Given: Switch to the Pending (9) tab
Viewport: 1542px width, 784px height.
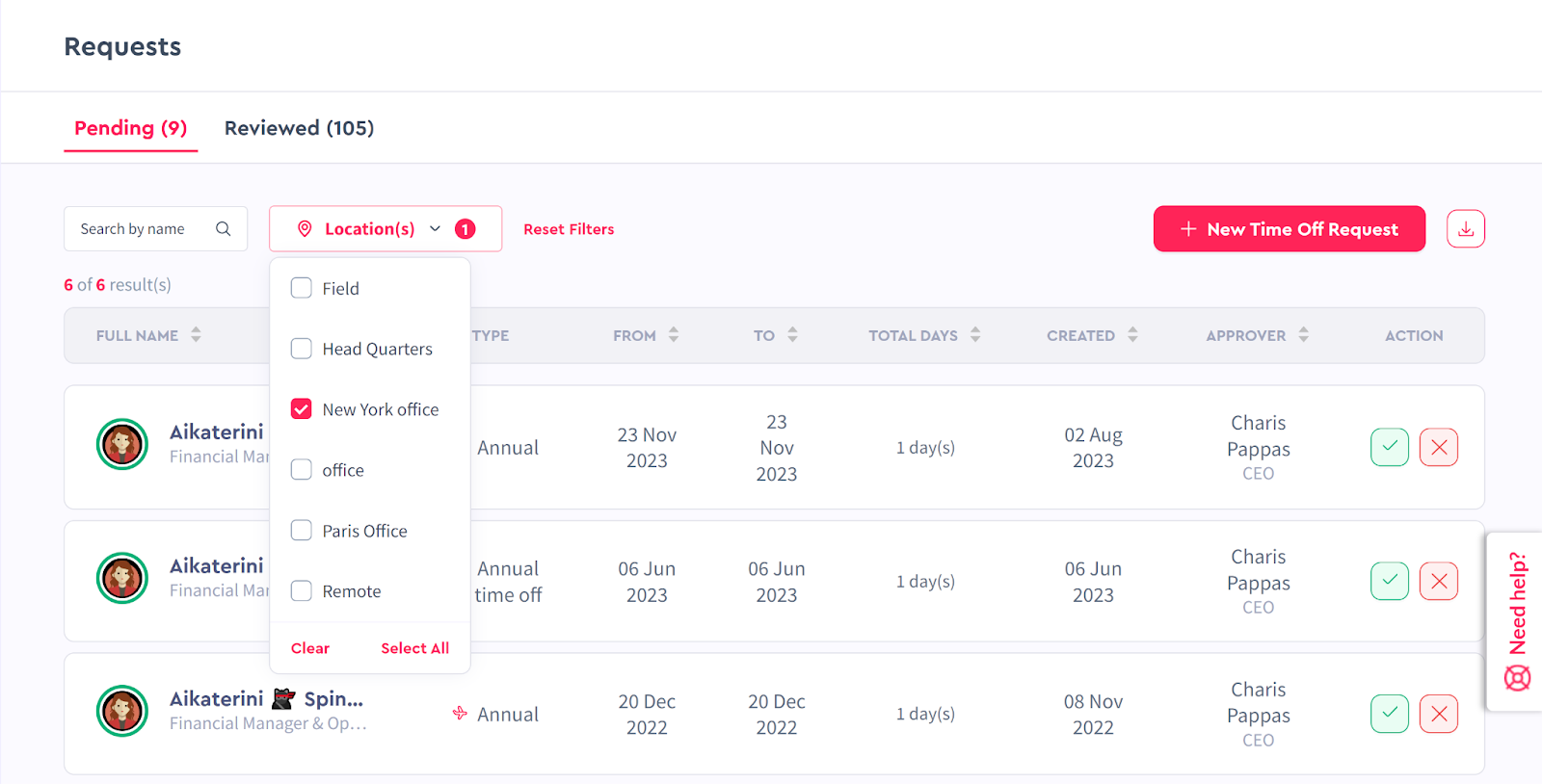Looking at the screenshot, I should pyautogui.click(x=131, y=128).
